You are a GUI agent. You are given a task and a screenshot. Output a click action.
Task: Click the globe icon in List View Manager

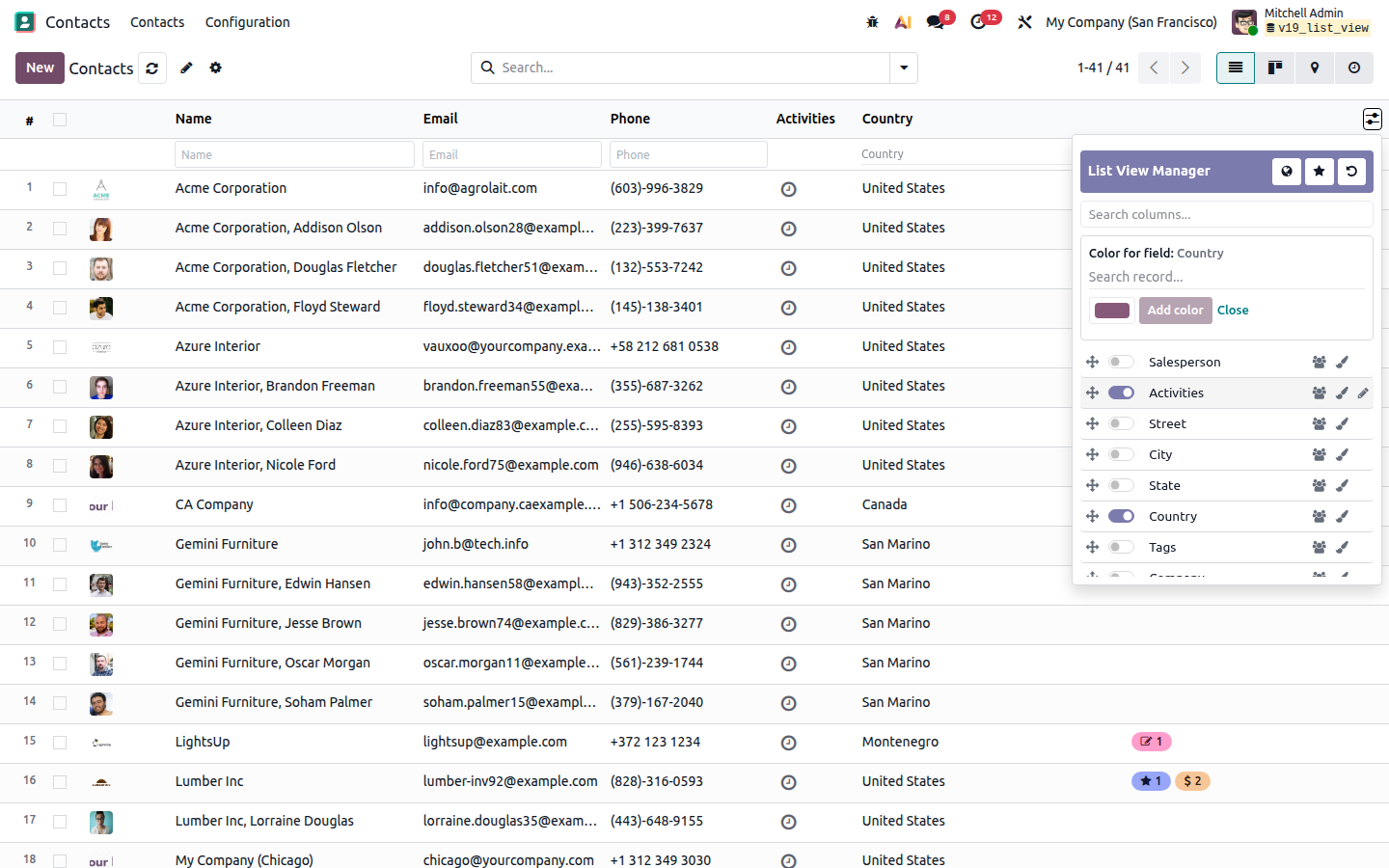click(x=1287, y=171)
